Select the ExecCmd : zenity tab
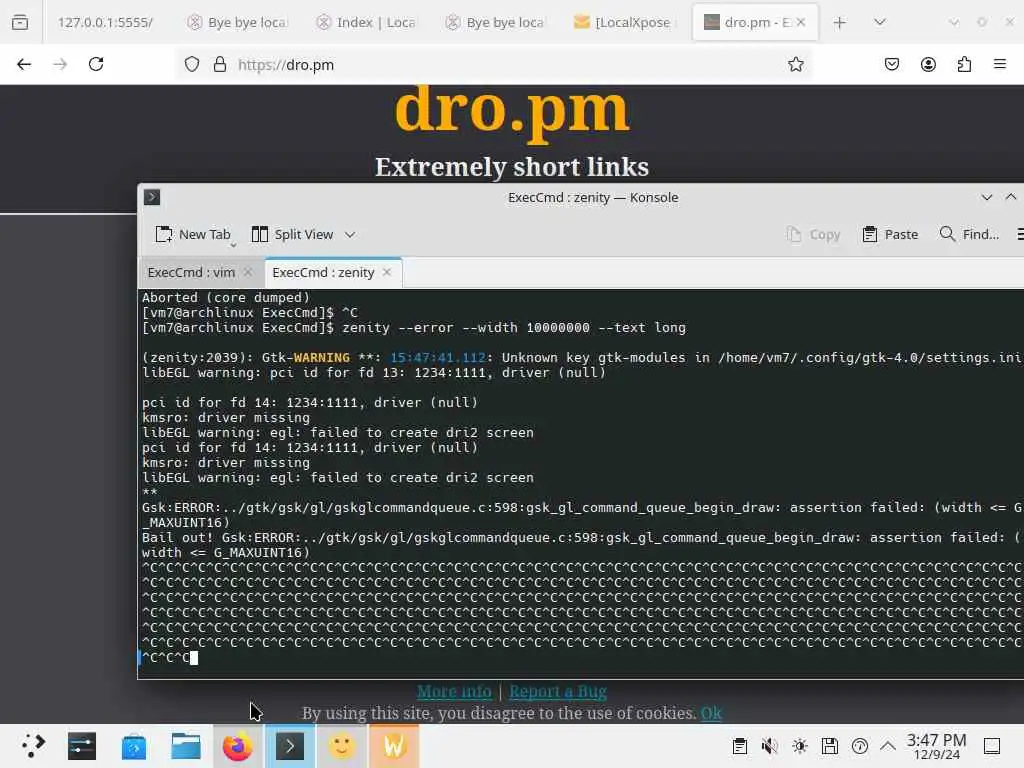This screenshot has width=1024, height=768. [323, 272]
